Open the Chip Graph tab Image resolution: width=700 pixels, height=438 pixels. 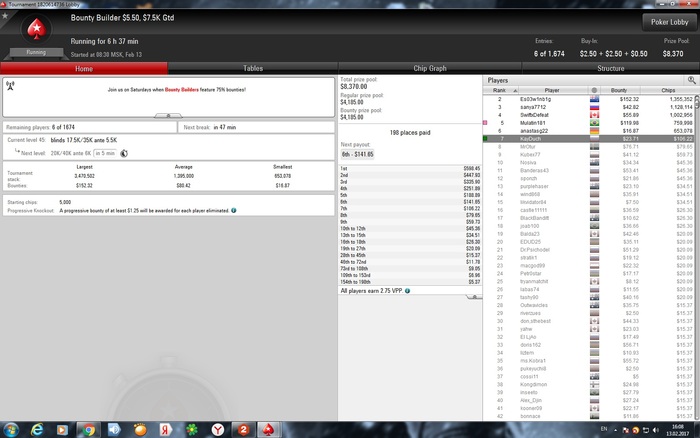pos(429,68)
